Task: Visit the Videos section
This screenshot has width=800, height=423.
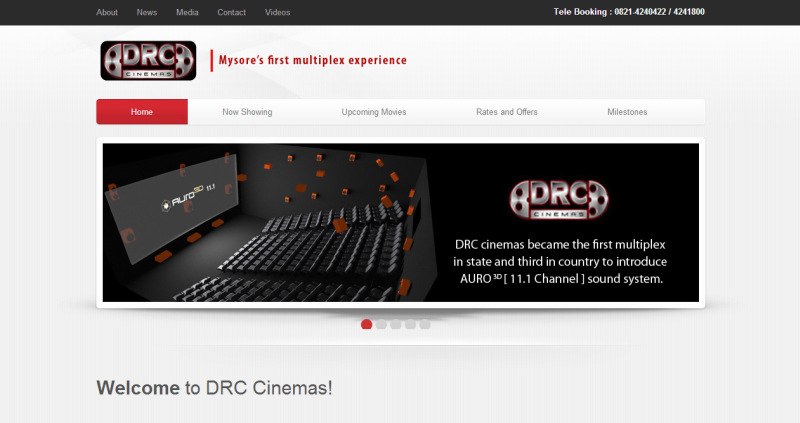Action: point(278,12)
